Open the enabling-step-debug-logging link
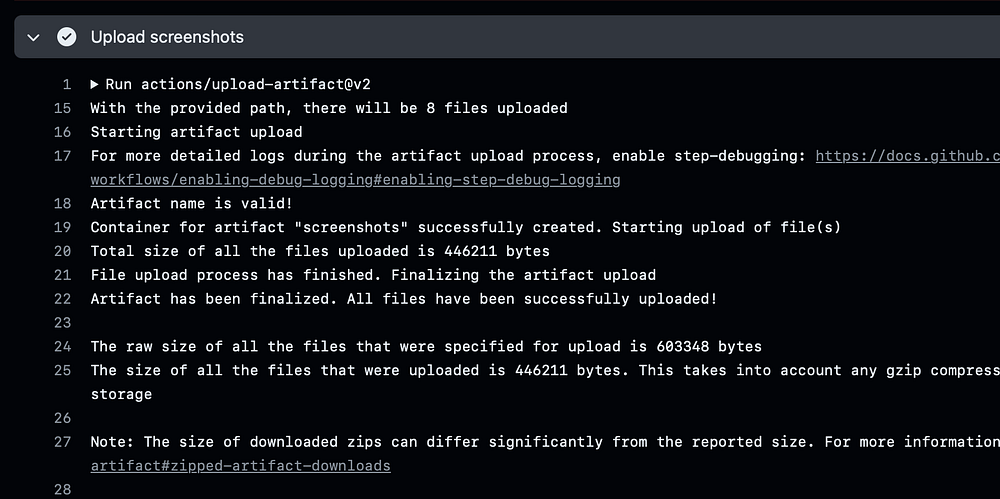1000x499 pixels. [355, 180]
